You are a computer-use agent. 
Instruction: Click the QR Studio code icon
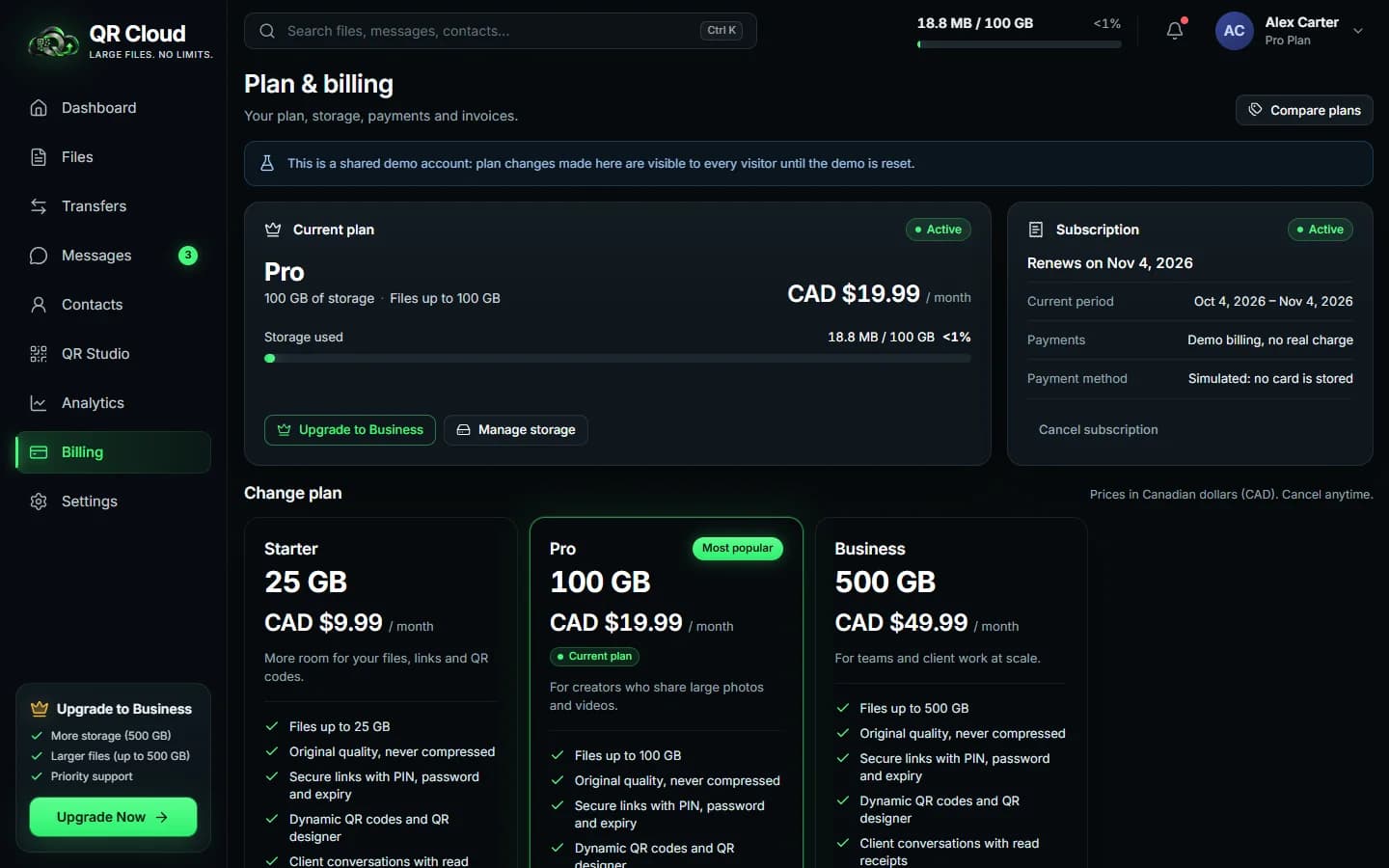39,354
